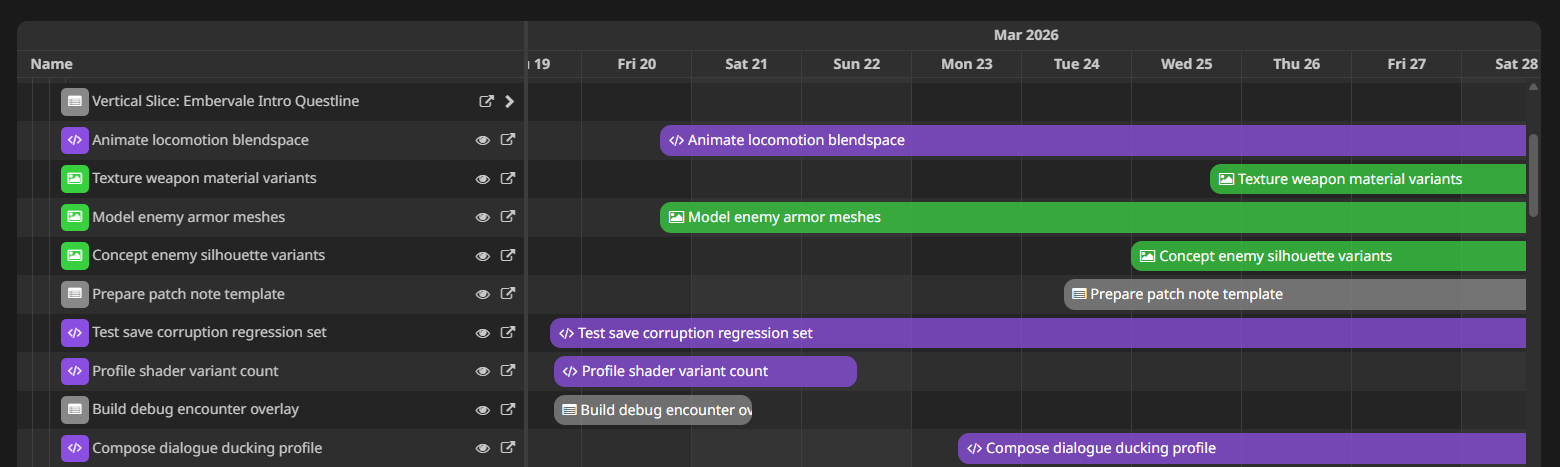Open external link for Animate locomotion blendspace
The image size is (1560, 467).
tap(508, 140)
